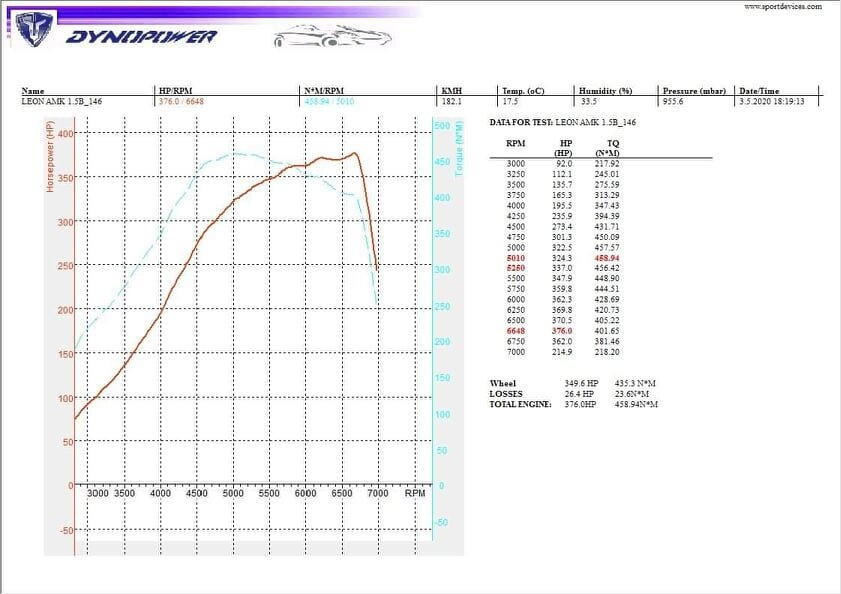Select the HP/RPM column header

tap(175, 91)
